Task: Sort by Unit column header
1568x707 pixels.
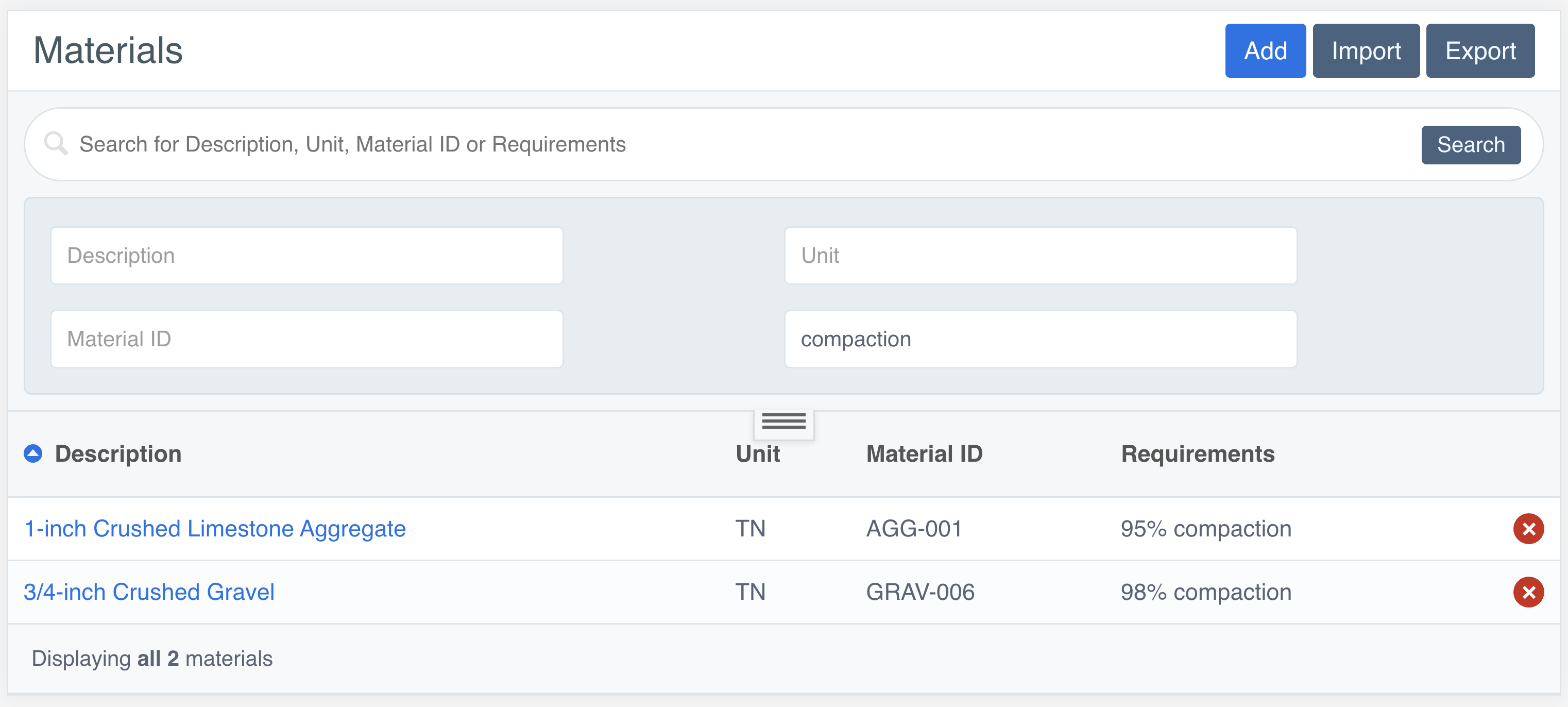Action: point(757,453)
